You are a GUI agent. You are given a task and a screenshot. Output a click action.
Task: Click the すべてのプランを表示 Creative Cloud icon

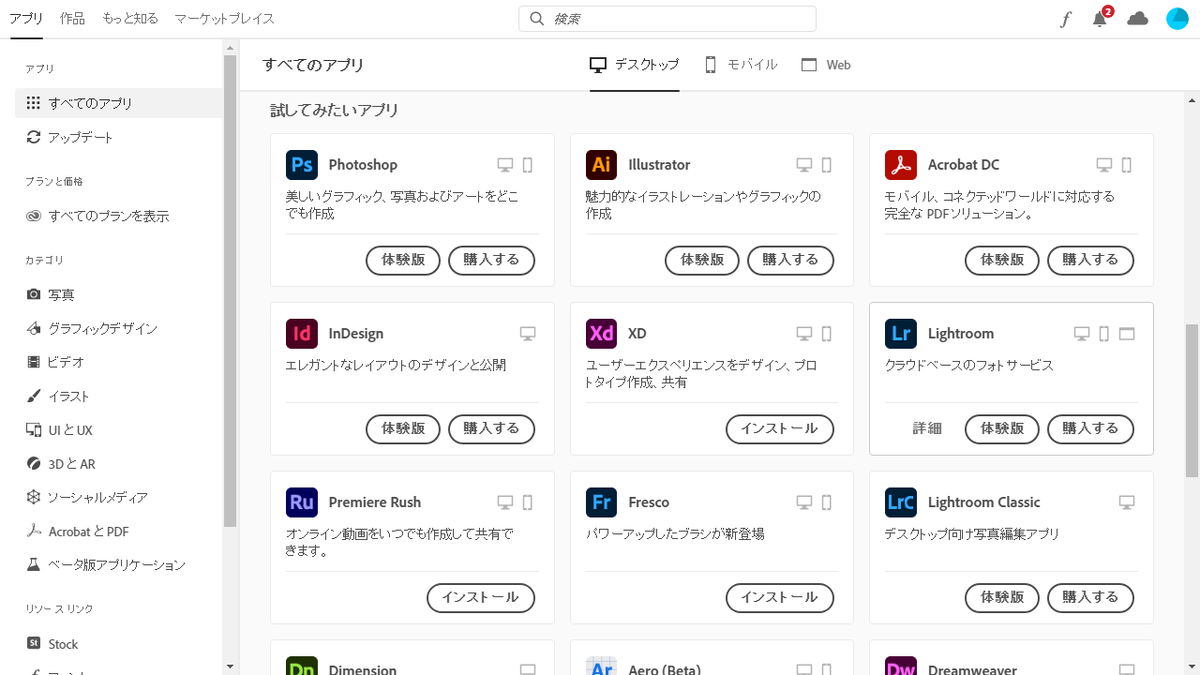pyautogui.click(x=34, y=216)
